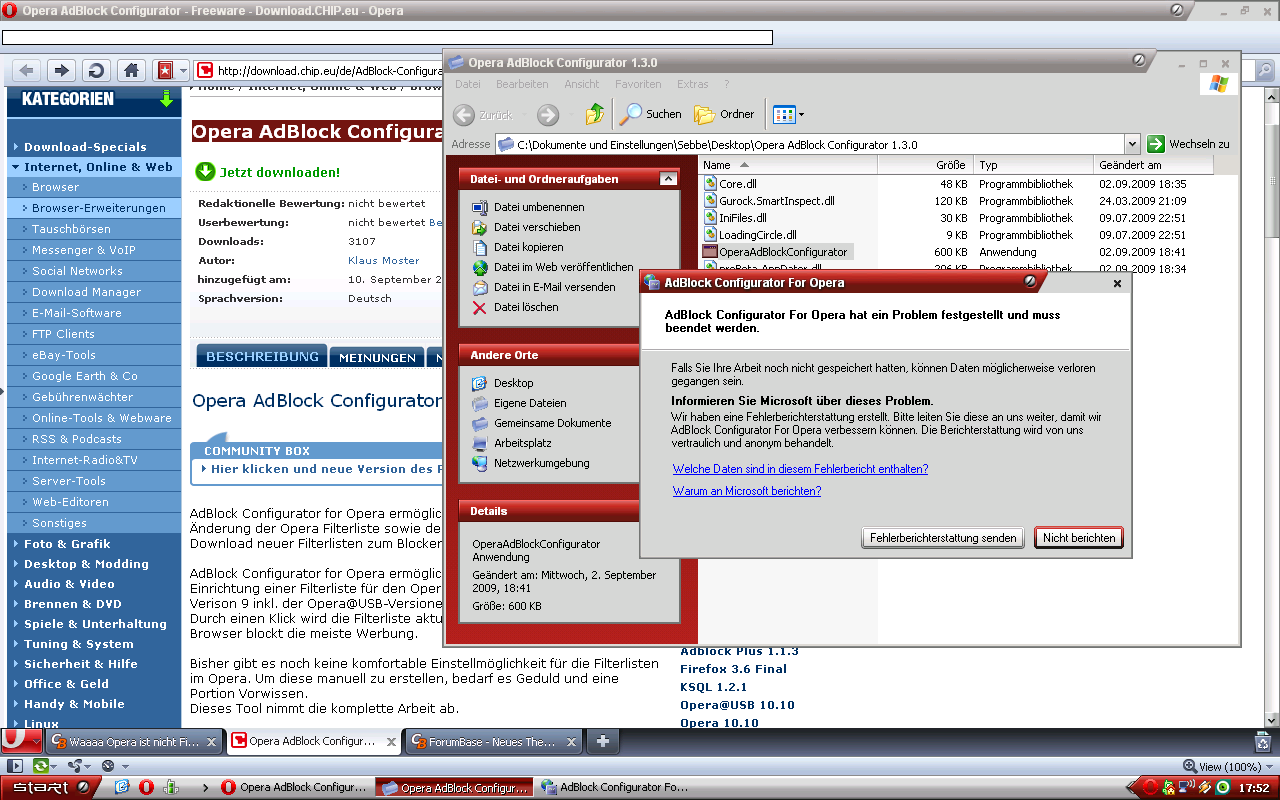The width and height of the screenshot is (1280, 800).
Task: Toggle the Ordner folders pane in Explorer
Action: pos(724,115)
